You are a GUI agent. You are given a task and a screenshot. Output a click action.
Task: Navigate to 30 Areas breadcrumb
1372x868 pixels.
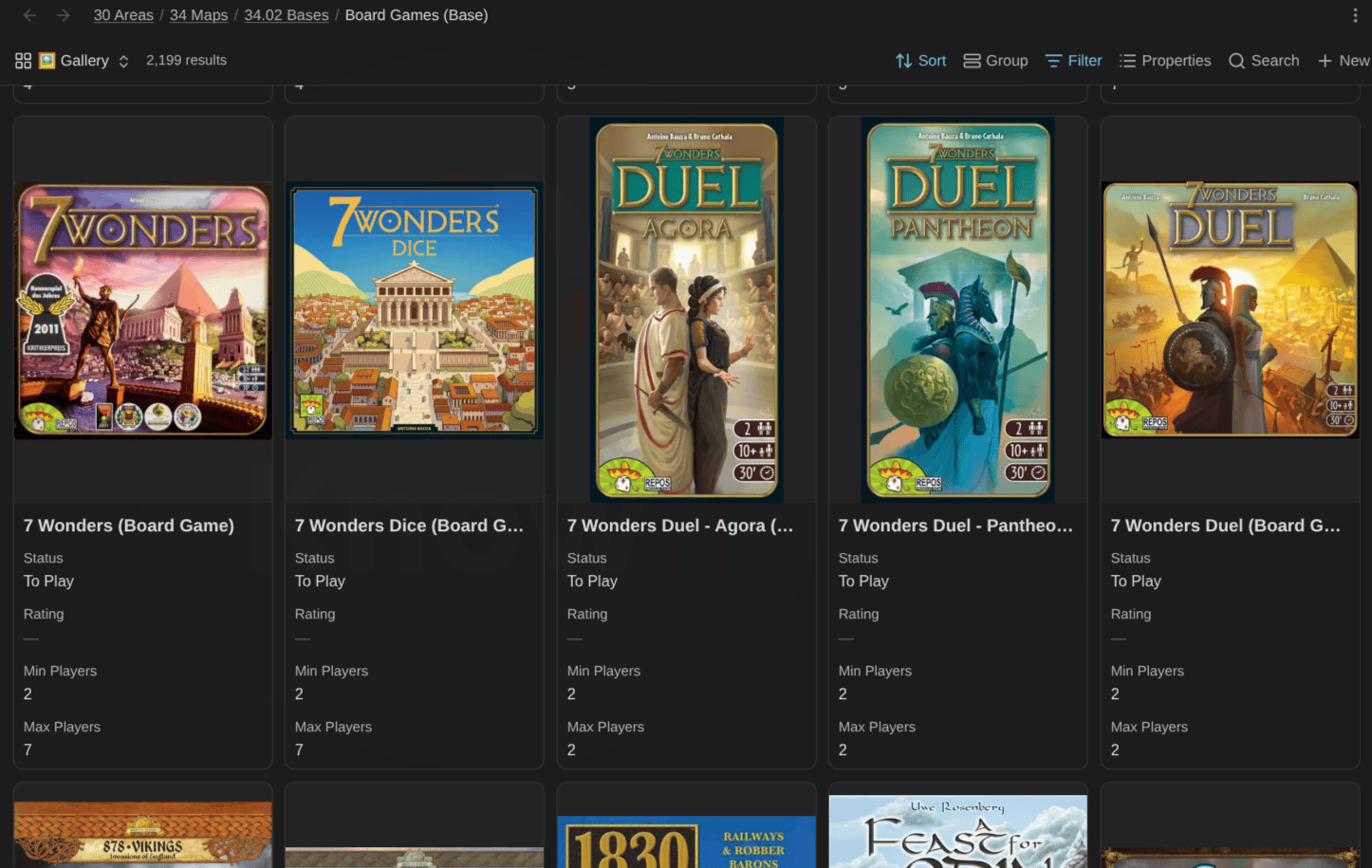123,15
